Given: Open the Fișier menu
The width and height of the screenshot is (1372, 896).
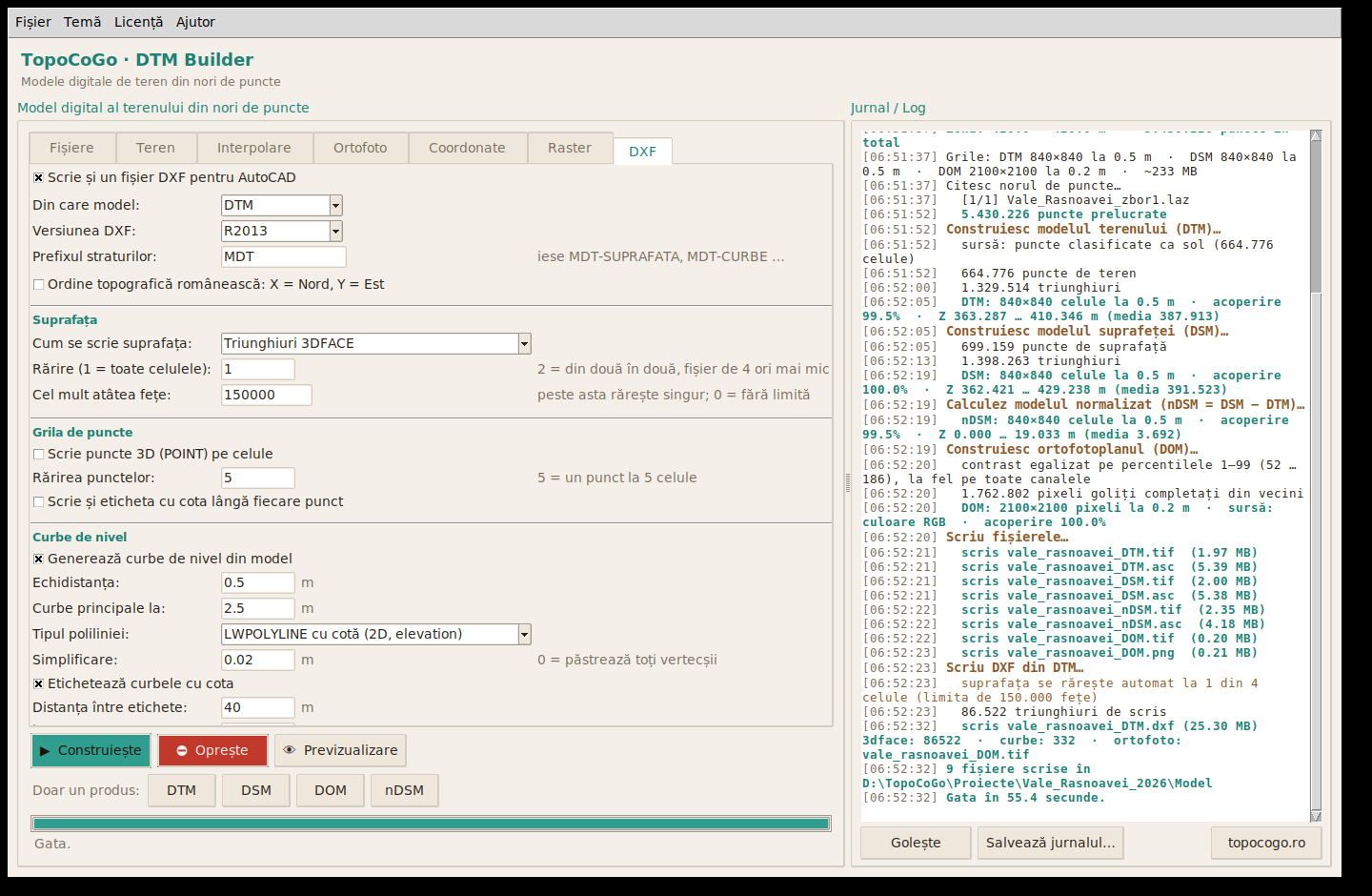Looking at the screenshot, I should tap(33, 22).
